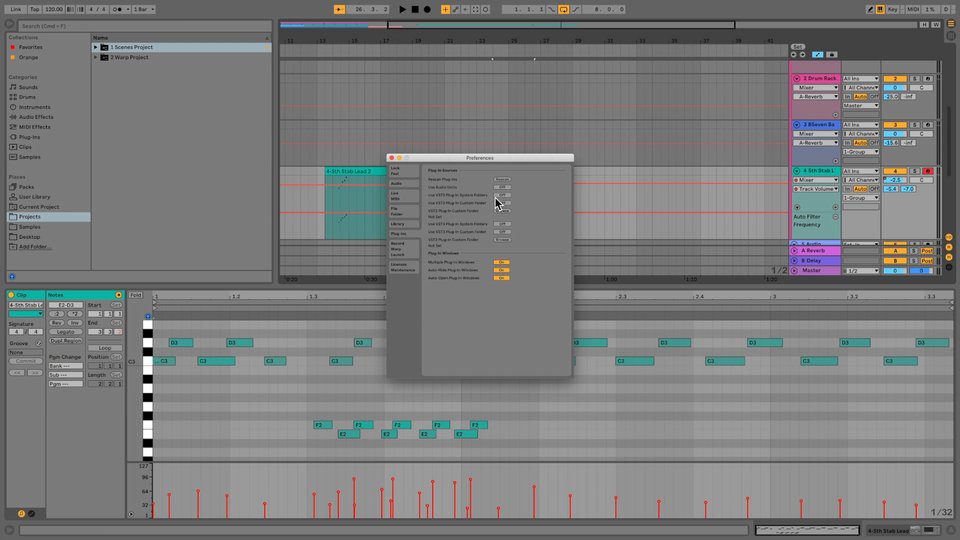Viewport: 960px width, 540px height.
Task: Open Track Volume automation parameter dropdown
Action: (x=816, y=189)
